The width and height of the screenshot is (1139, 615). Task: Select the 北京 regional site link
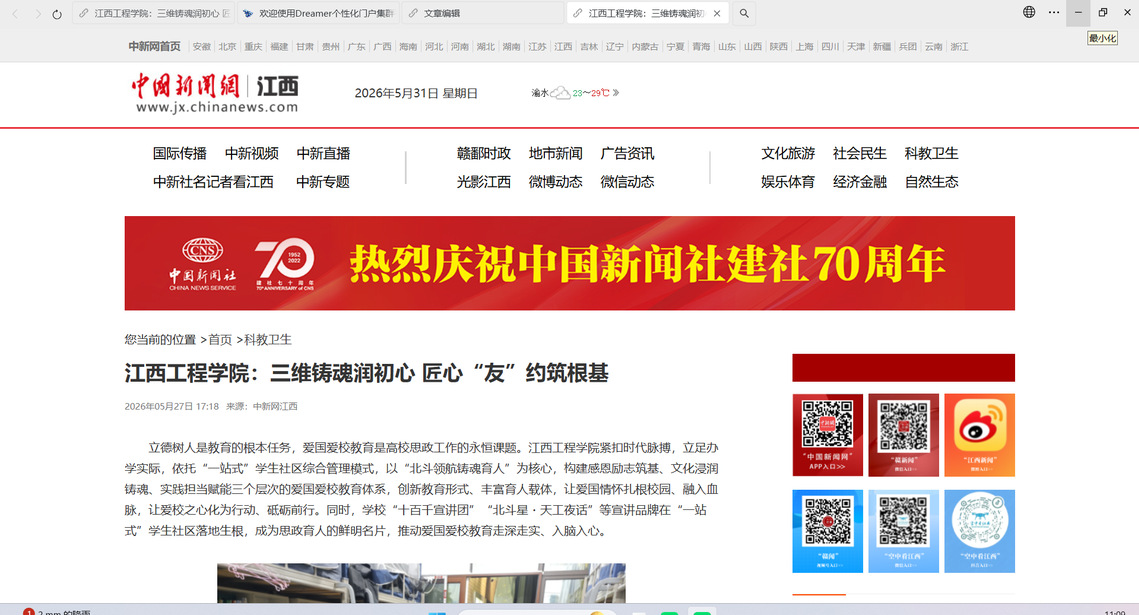pyautogui.click(x=227, y=46)
